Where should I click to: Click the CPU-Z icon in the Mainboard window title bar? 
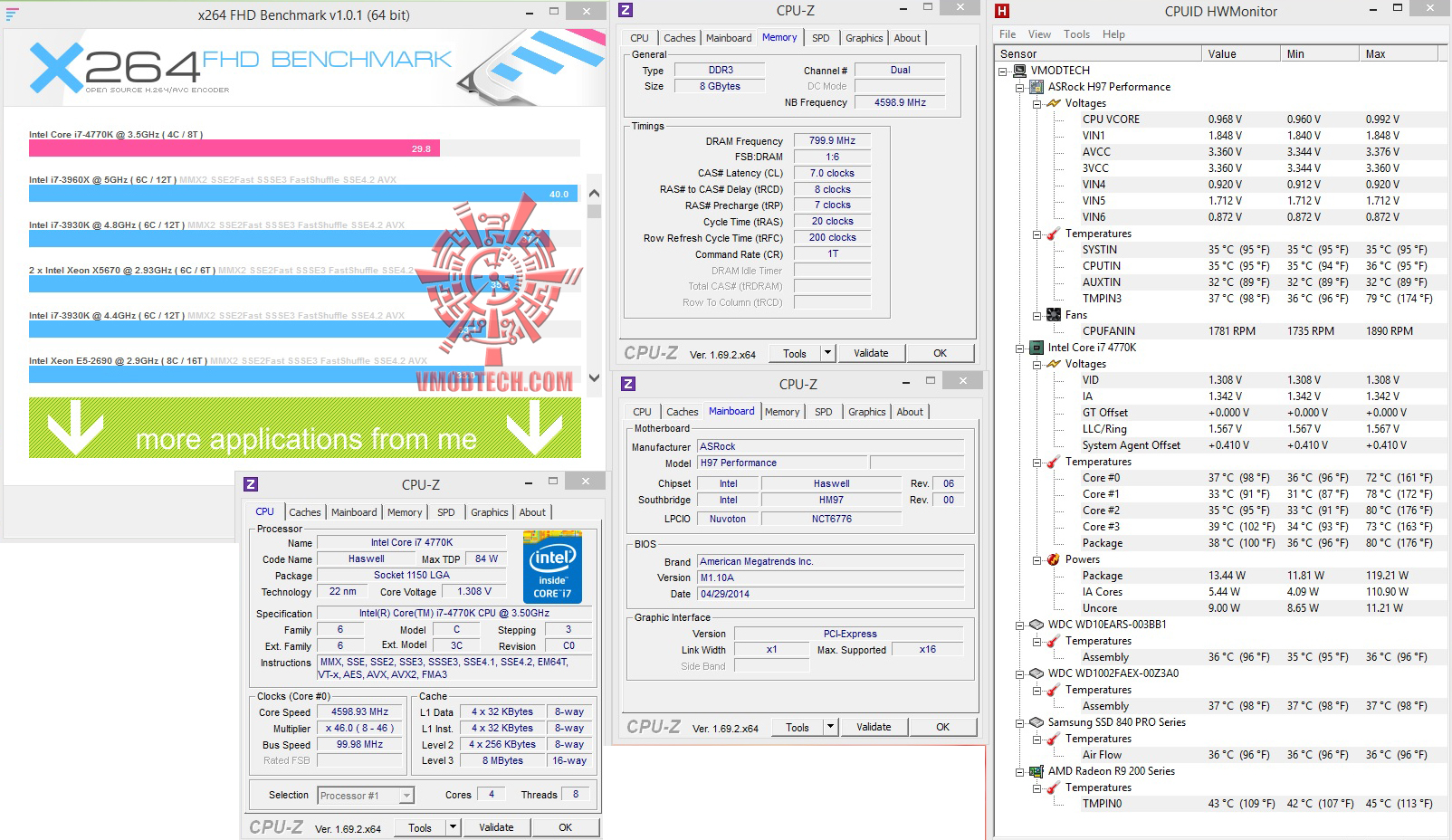[628, 384]
